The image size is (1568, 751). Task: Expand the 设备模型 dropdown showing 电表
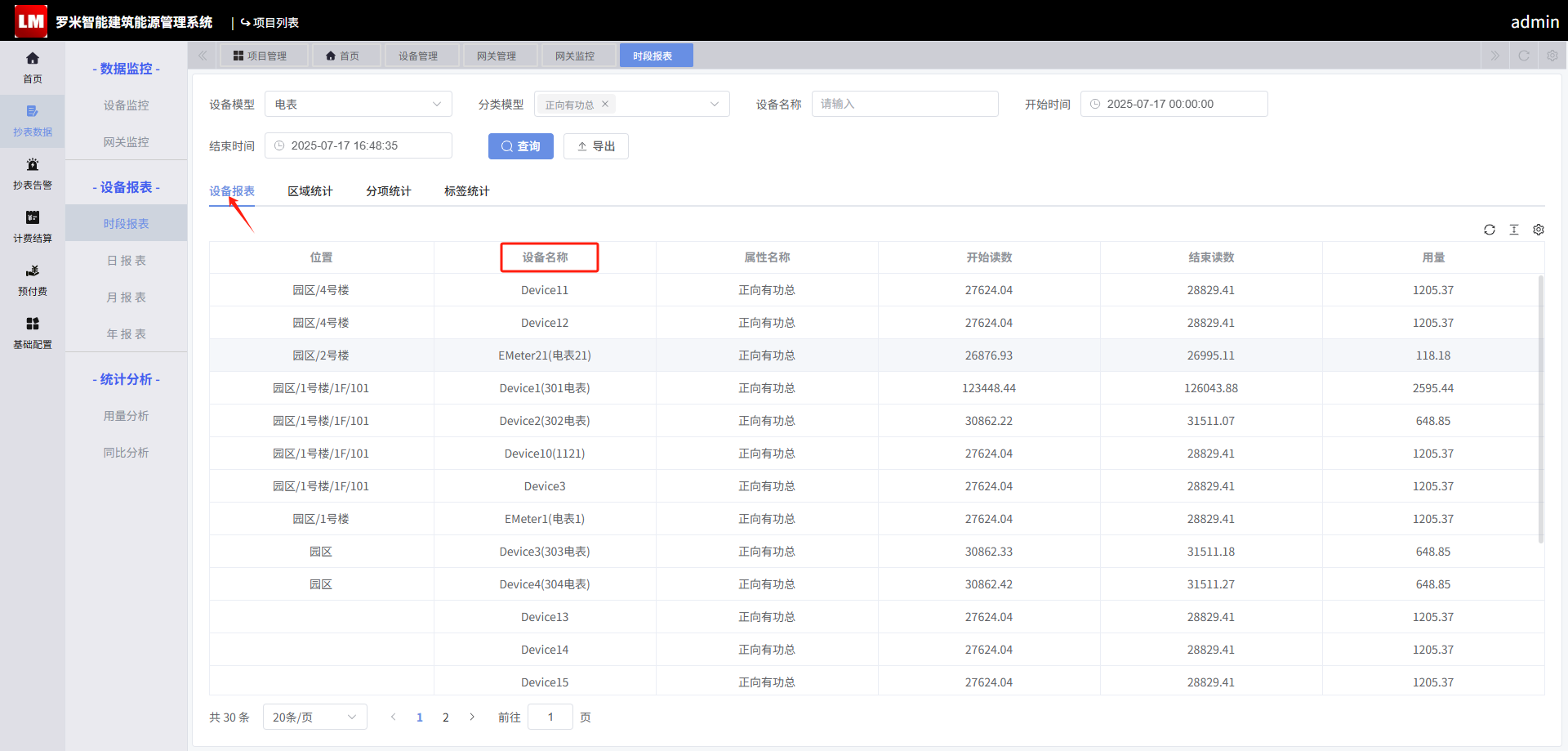pyautogui.click(x=359, y=104)
